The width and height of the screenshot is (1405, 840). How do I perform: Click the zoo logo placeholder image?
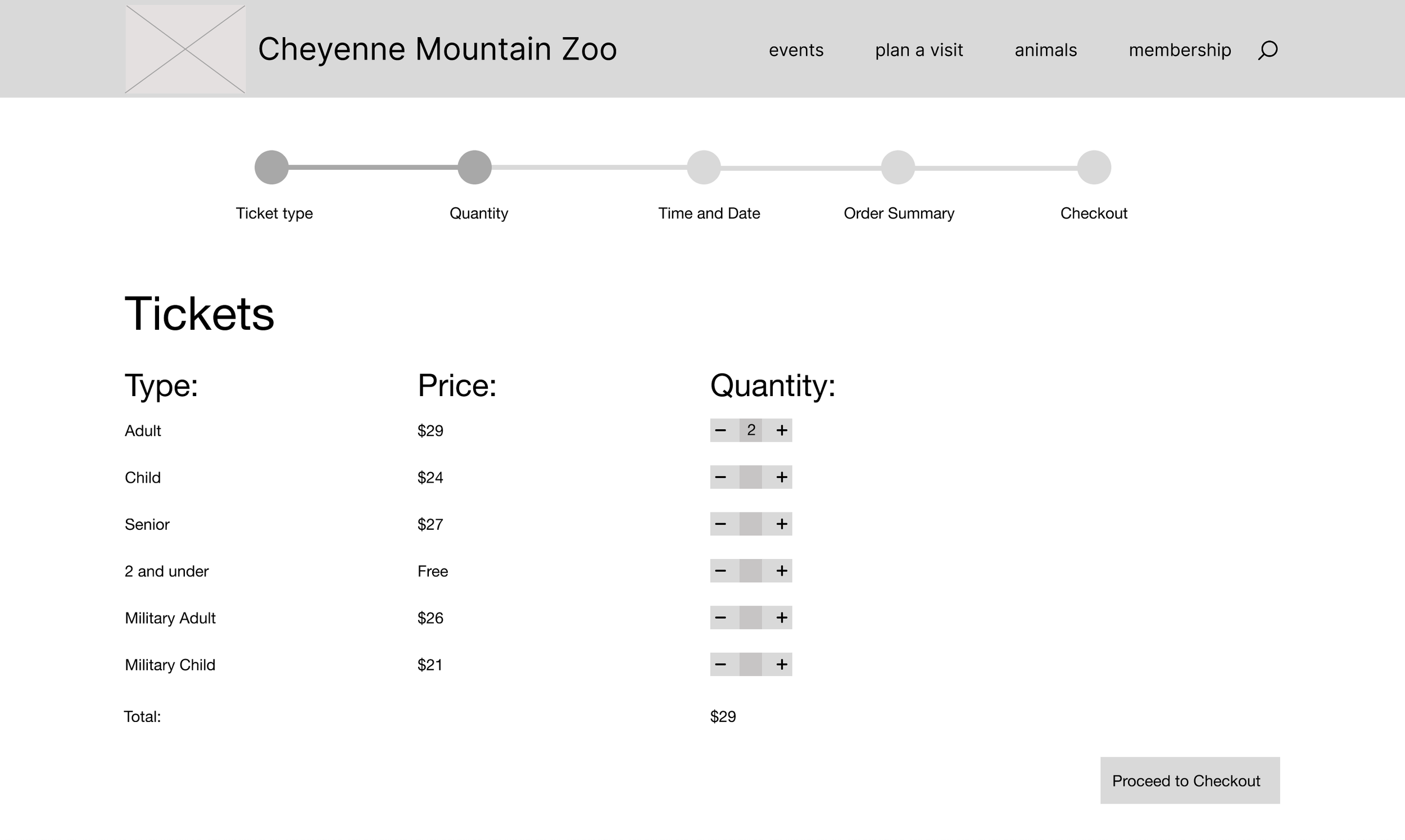tap(185, 49)
